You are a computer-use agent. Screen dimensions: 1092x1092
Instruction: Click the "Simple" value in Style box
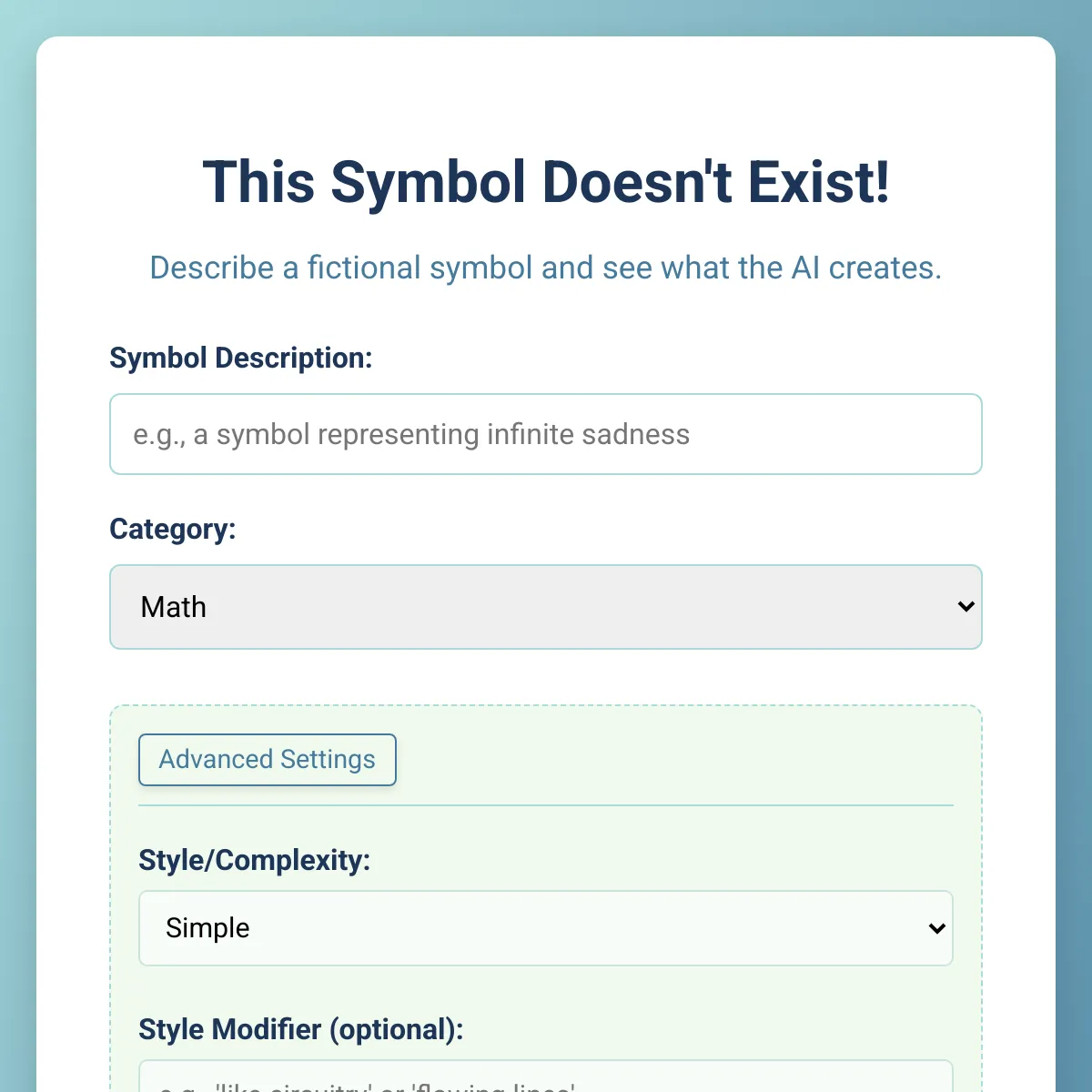[207, 928]
